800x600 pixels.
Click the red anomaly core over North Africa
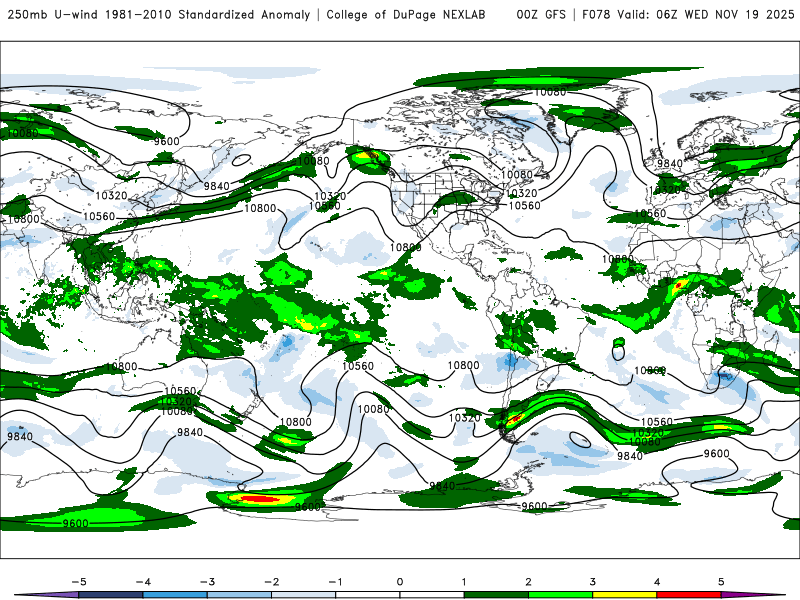coord(679,285)
